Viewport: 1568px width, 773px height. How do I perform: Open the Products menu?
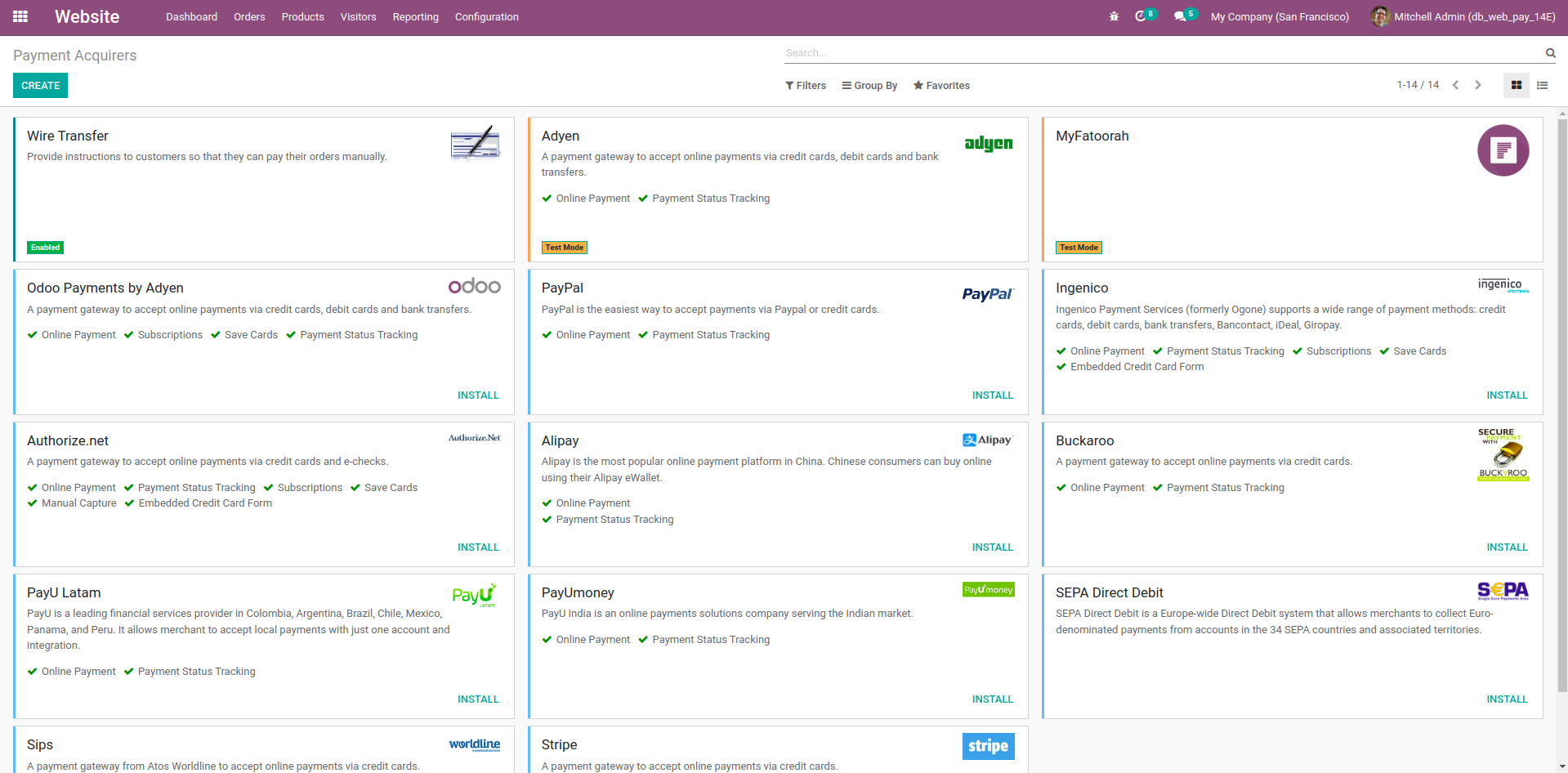pos(303,17)
